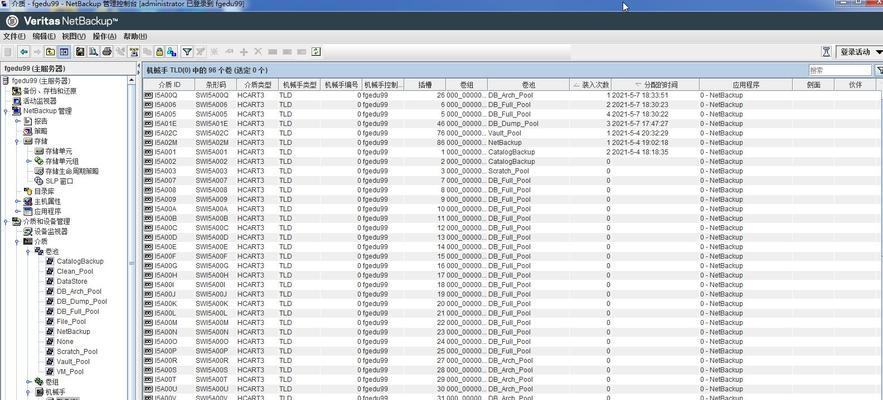Collapse the 存储 tree node expander
883x400 pixels.
[17, 141]
